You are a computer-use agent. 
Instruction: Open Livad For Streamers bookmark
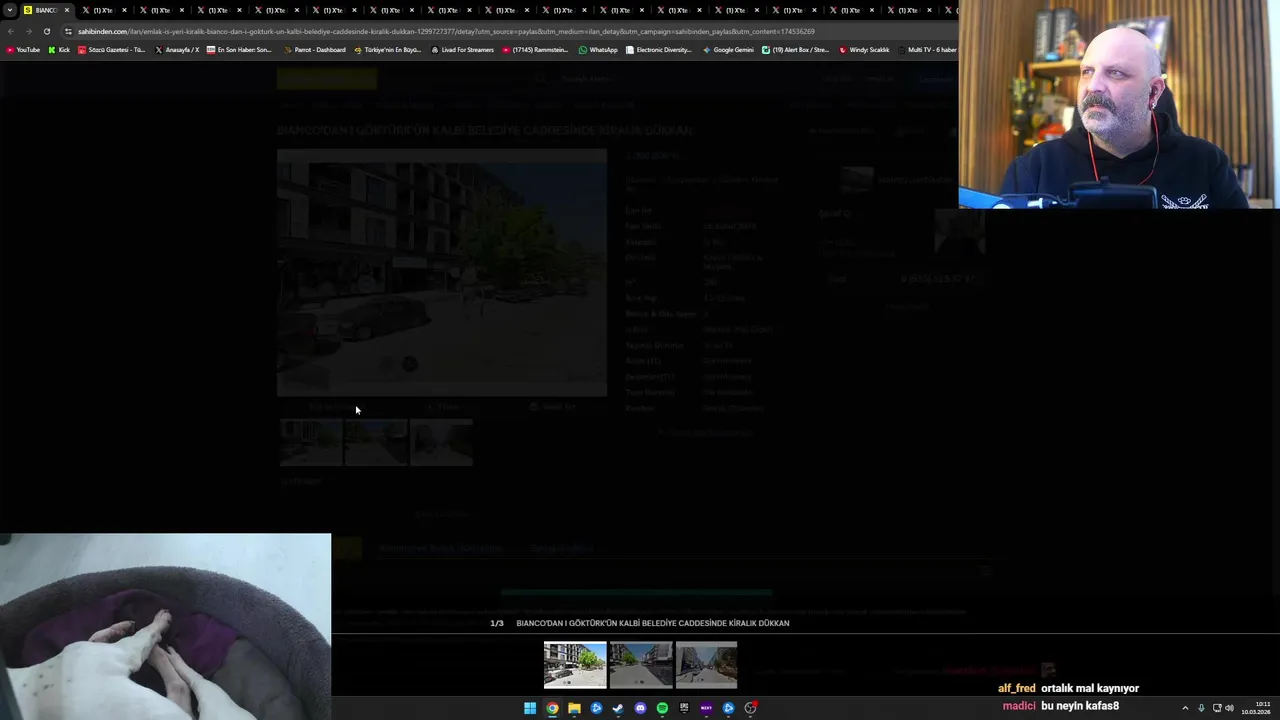(462, 50)
